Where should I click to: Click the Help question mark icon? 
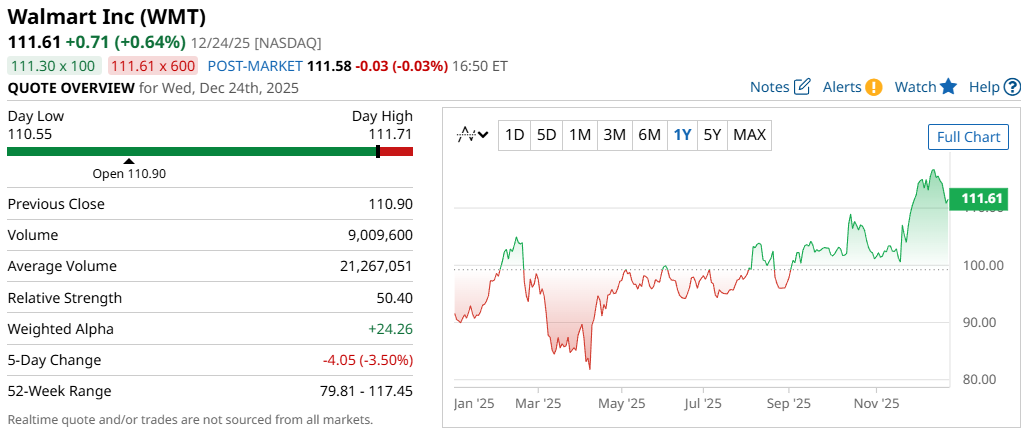coord(1013,87)
